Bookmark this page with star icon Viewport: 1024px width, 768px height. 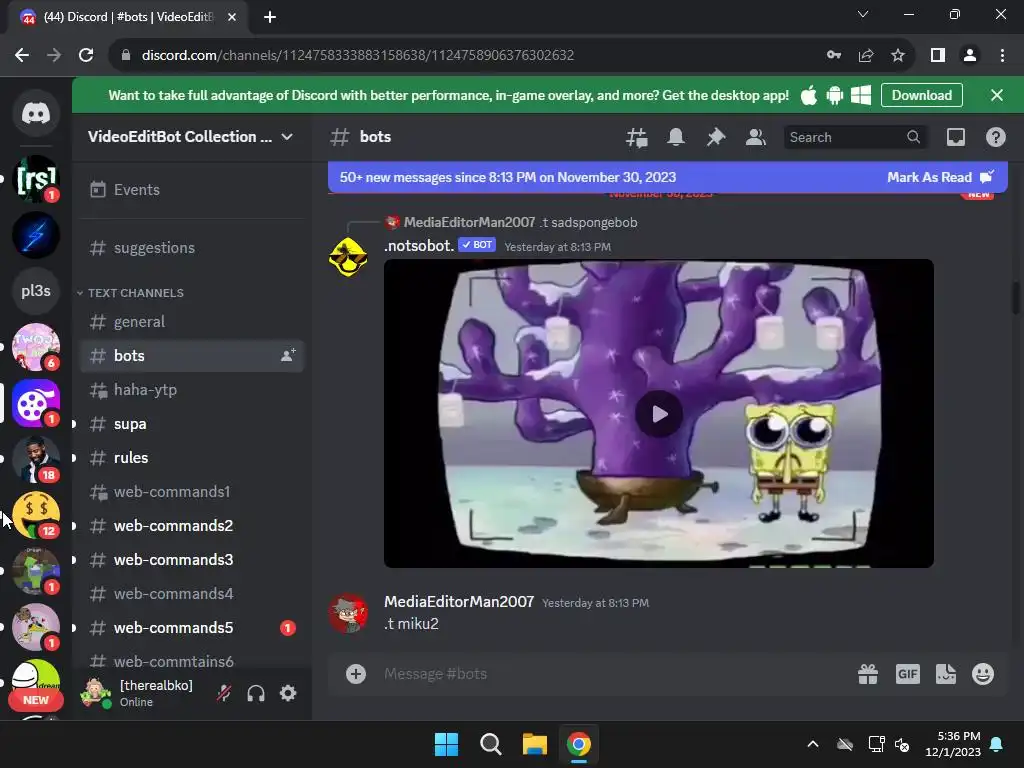point(898,55)
